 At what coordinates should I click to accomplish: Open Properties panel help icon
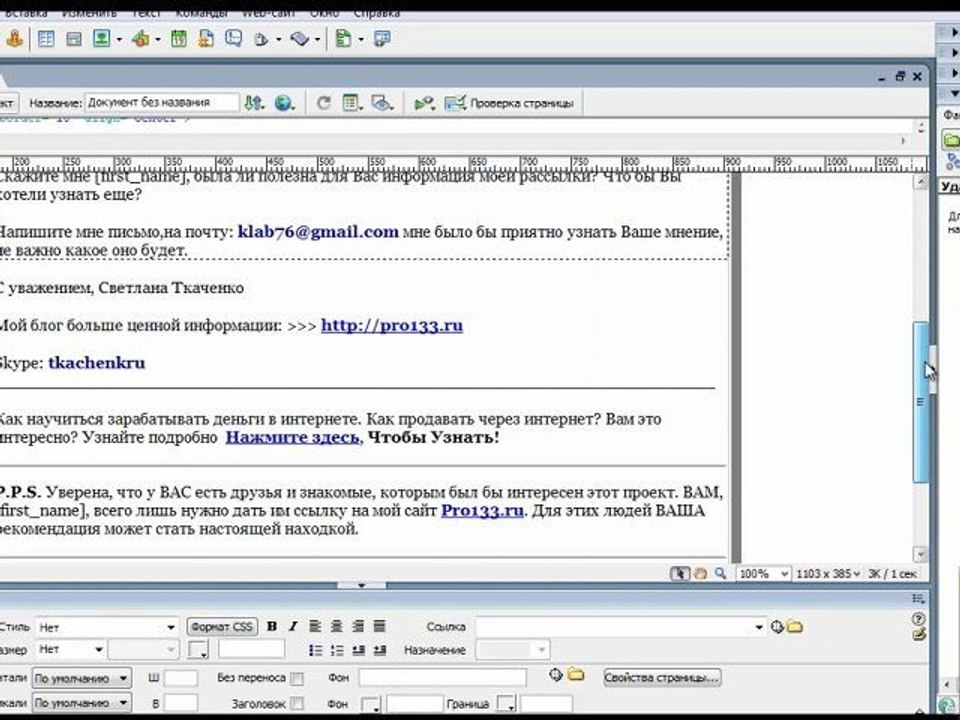pos(918,619)
